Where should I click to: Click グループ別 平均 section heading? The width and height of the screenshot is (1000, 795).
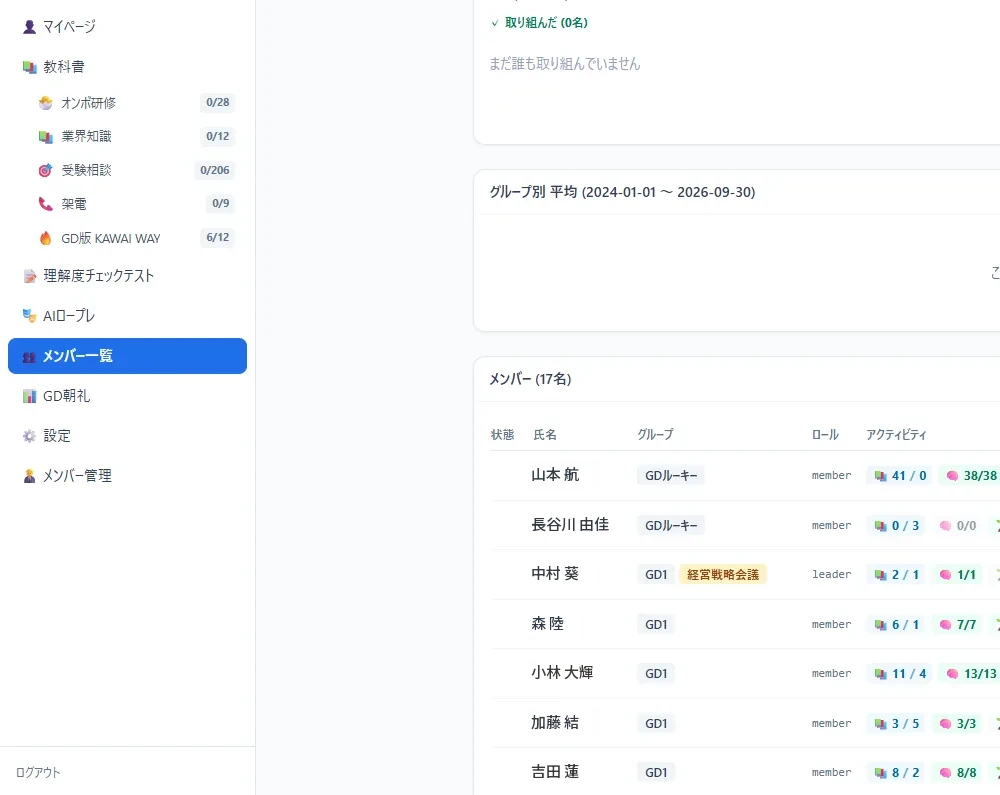point(622,192)
